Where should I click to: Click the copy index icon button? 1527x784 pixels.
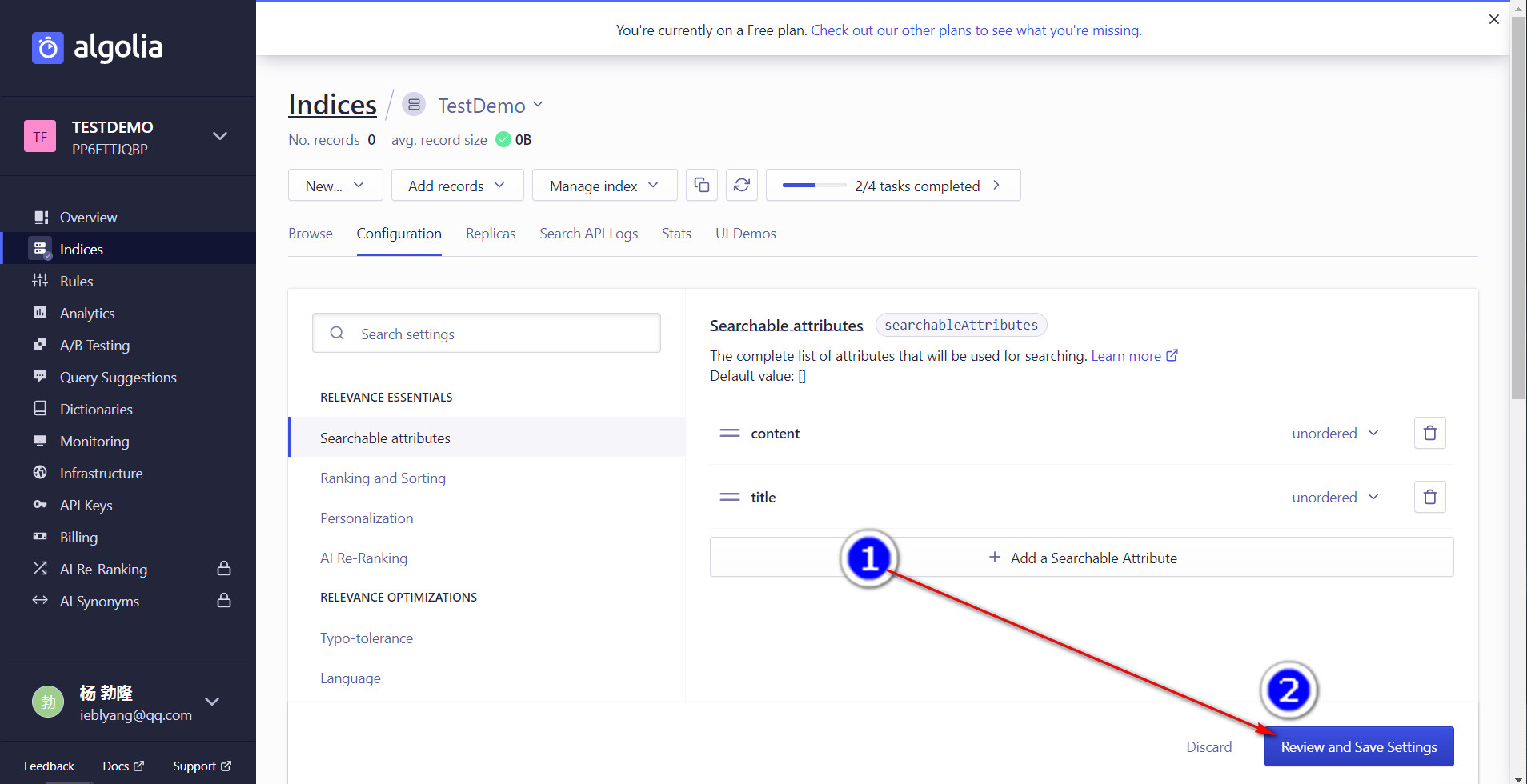coord(701,186)
